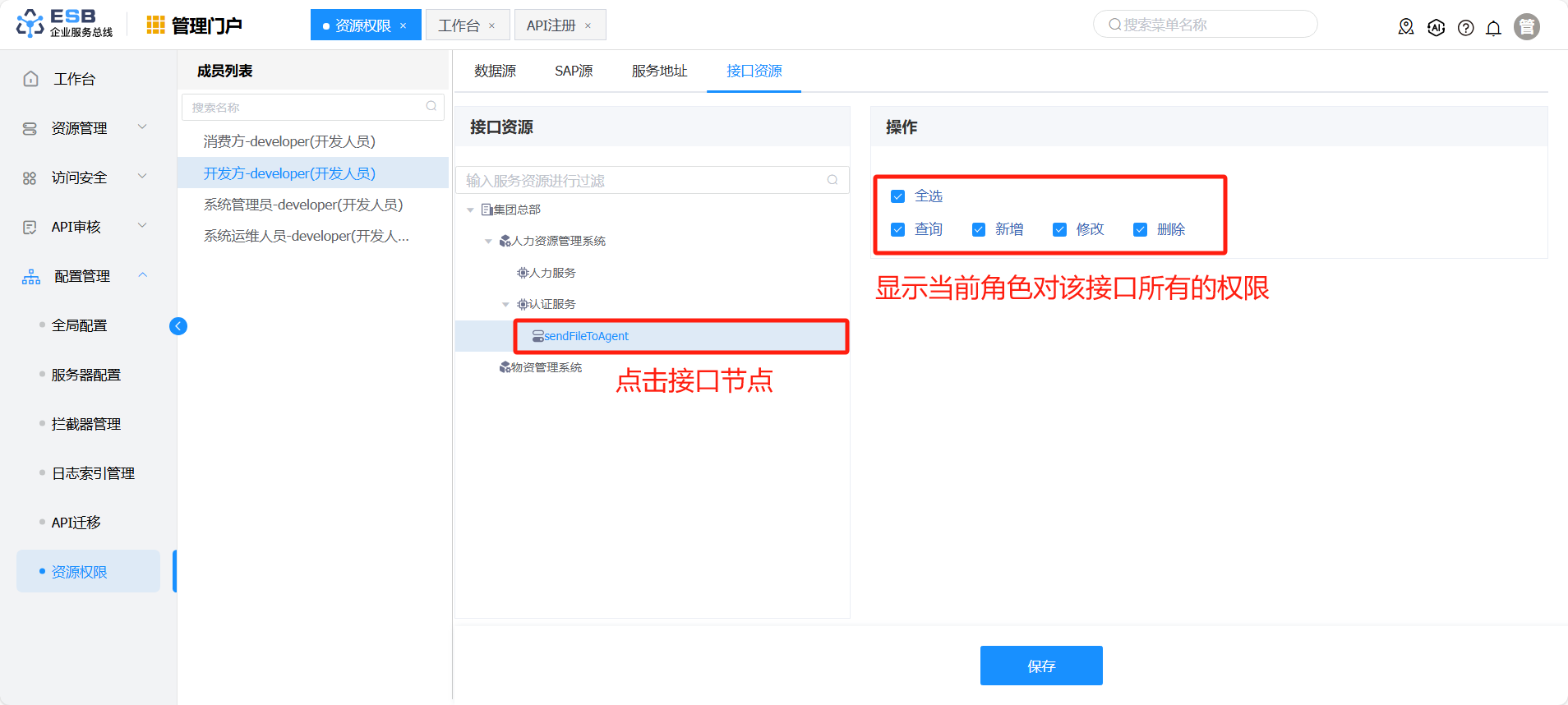Click the location badge icon in header

coord(1406,28)
